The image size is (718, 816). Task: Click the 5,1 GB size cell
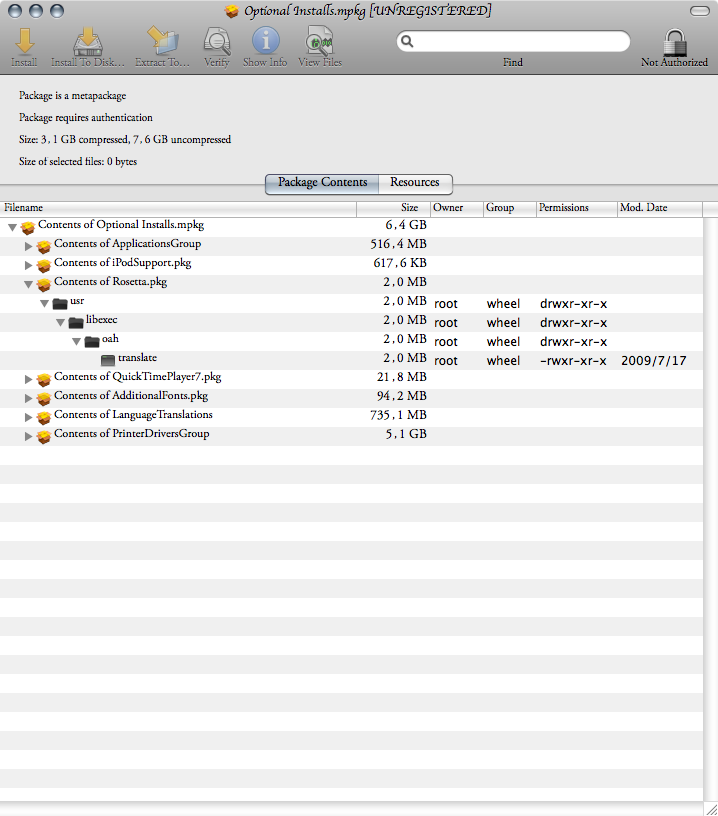pyautogui.click(x=406, y=434)
